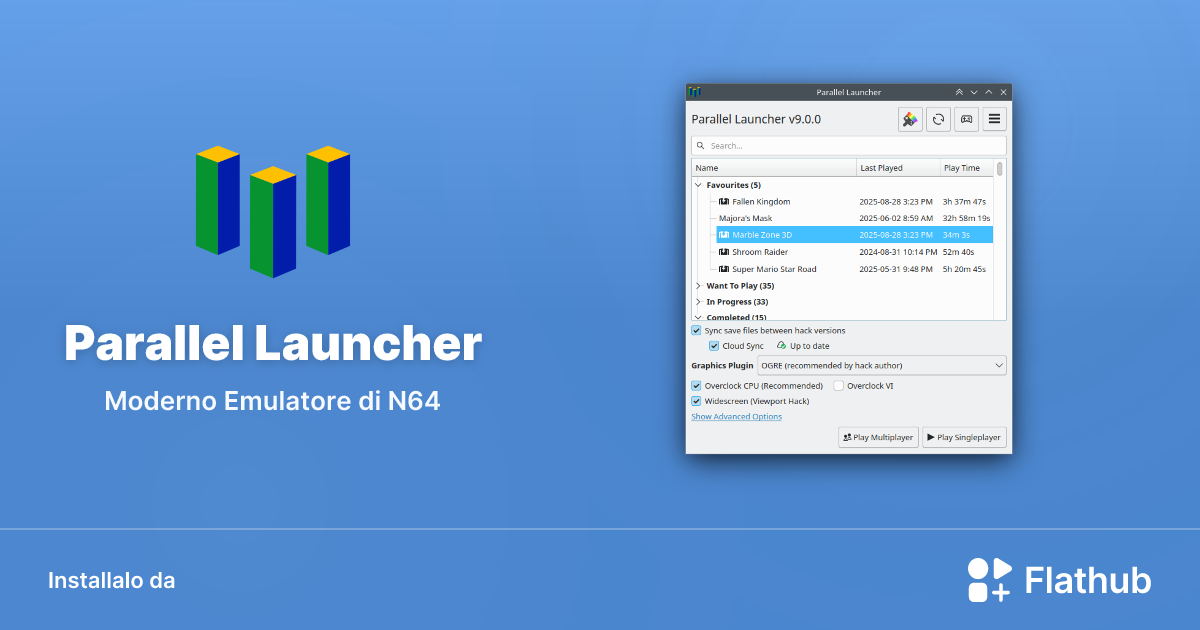The width and height of the screenshot is (1200, 630).
Task: Uncheck Widescreen (Viewport Hack)
Action: coord(696,400)
